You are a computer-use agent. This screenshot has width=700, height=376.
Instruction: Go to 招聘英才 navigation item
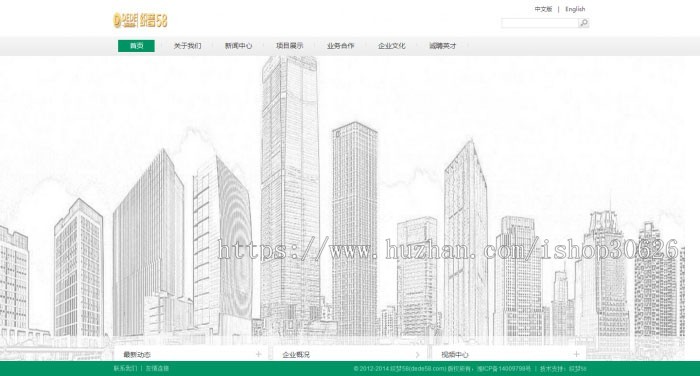442,46
